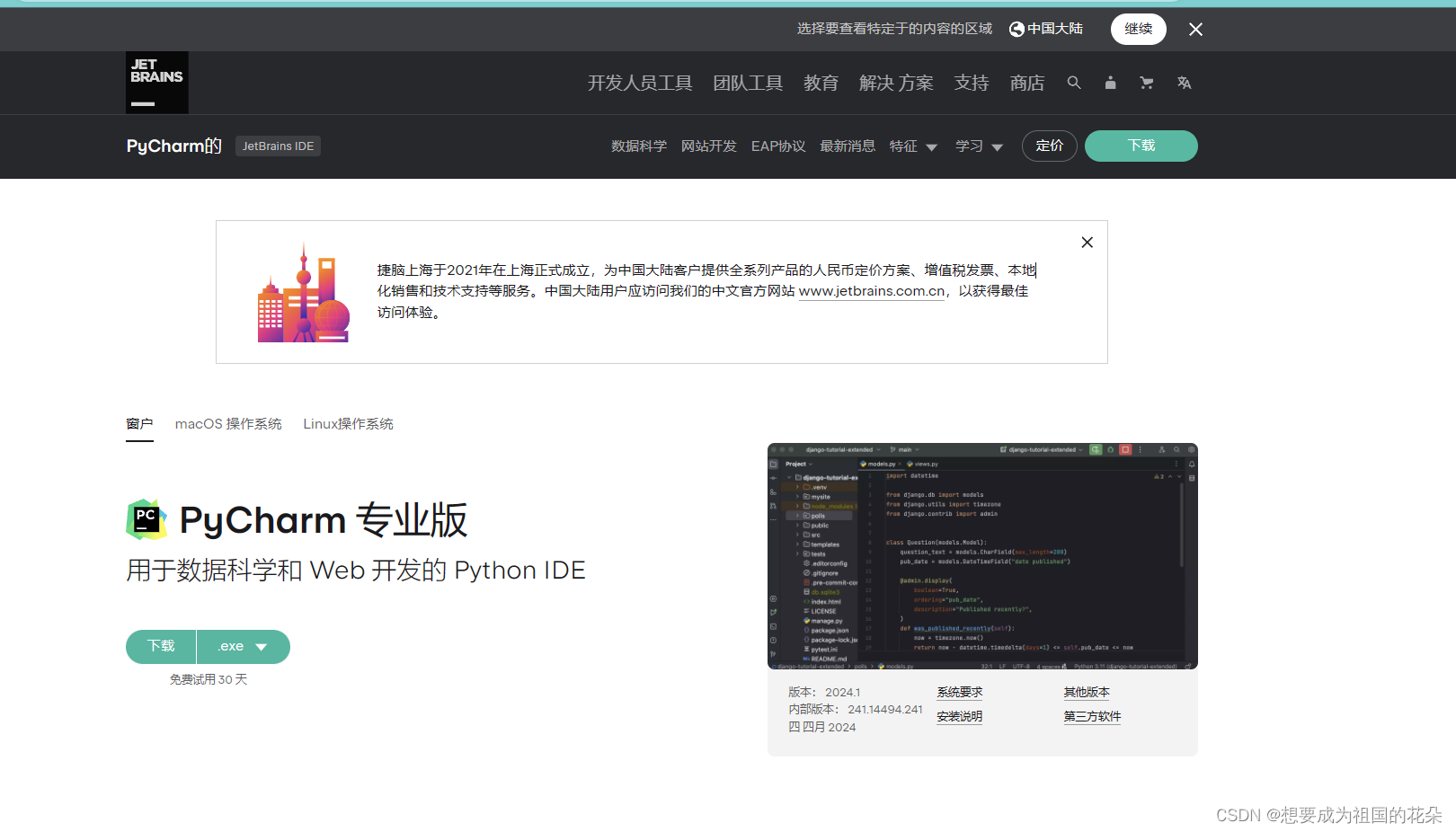This screenshot has width=1456, height=832.
Task: Open the language translation icon
Action: tap(1185, 83)
